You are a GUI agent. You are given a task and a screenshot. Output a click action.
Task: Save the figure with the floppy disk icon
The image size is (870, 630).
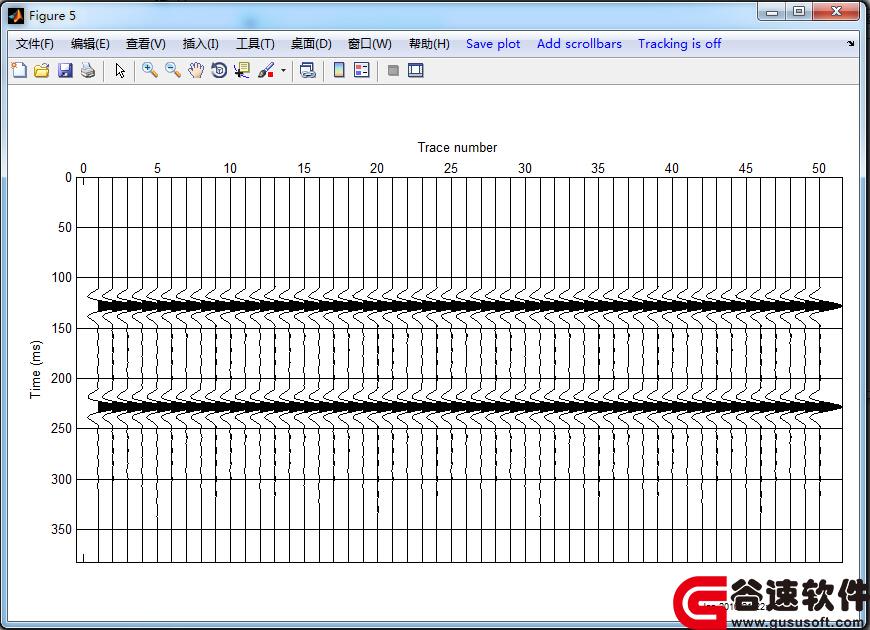click(65, 70)
